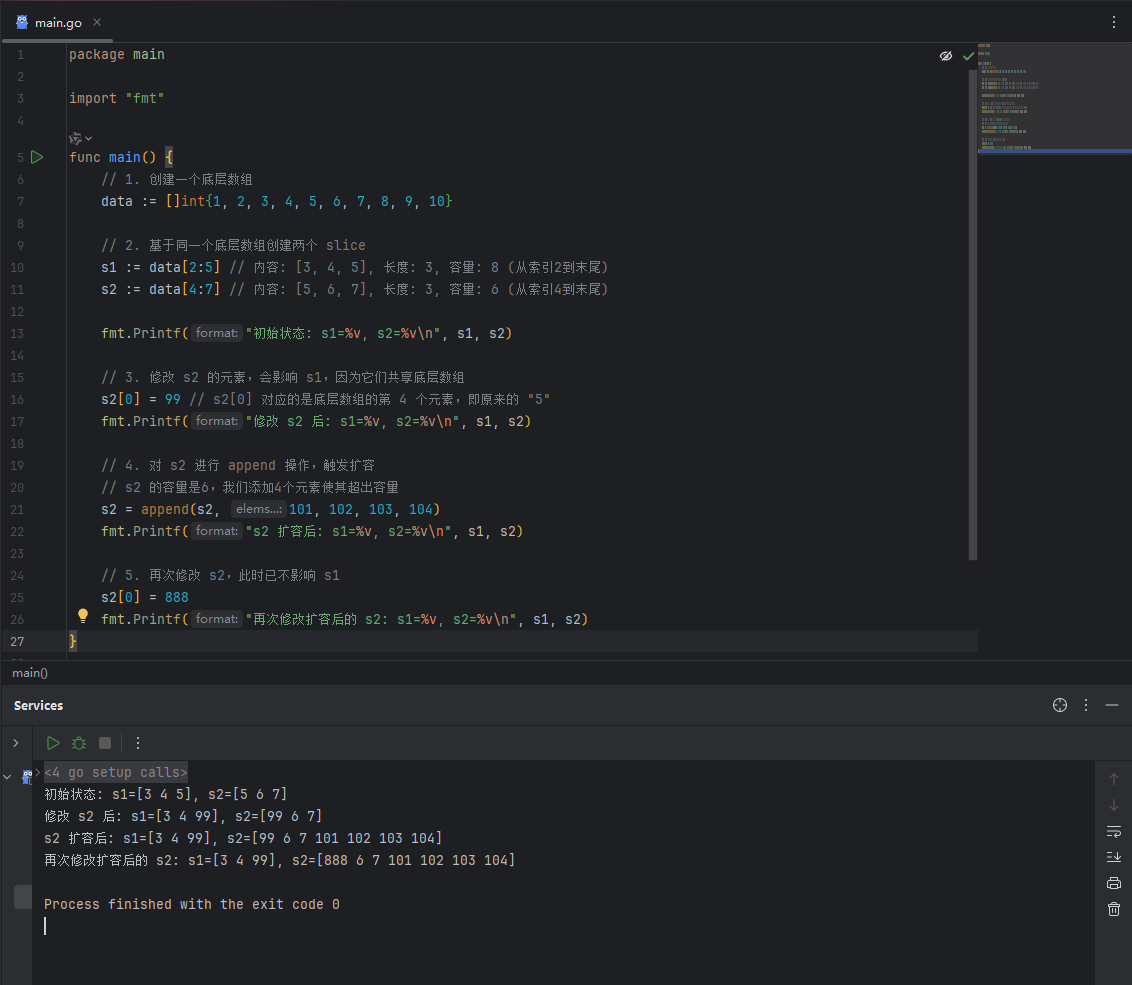
Task: Click the Go gopher run configuration icon
Action: 27,777
